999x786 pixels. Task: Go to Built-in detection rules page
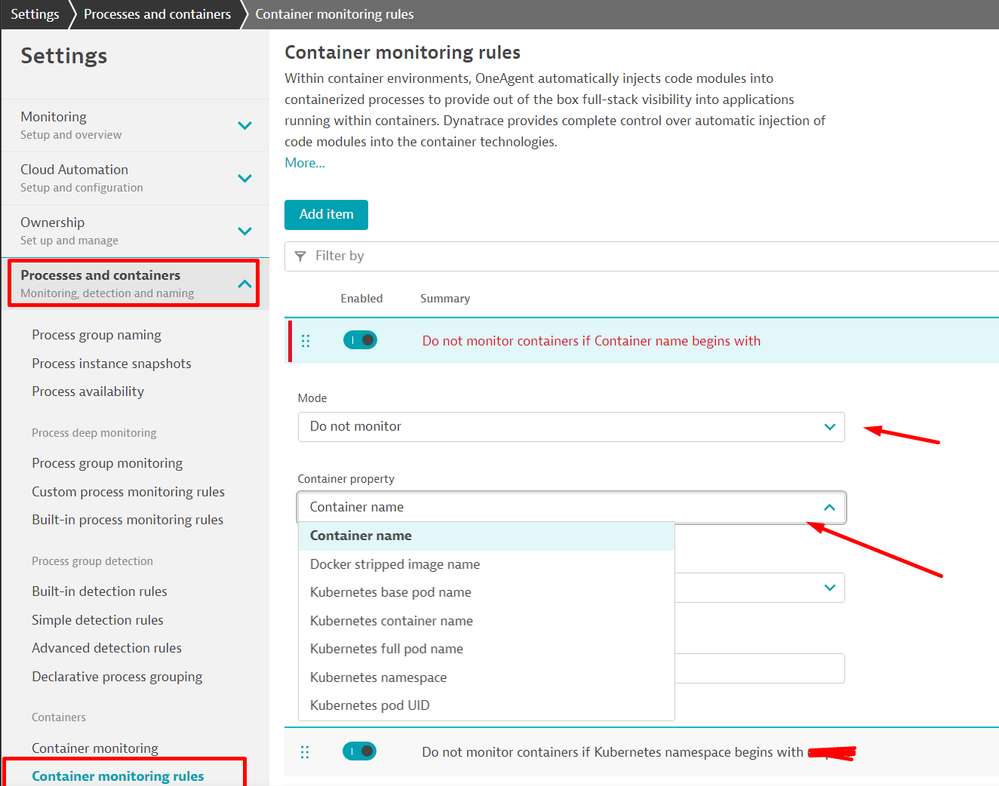[99, 591]
